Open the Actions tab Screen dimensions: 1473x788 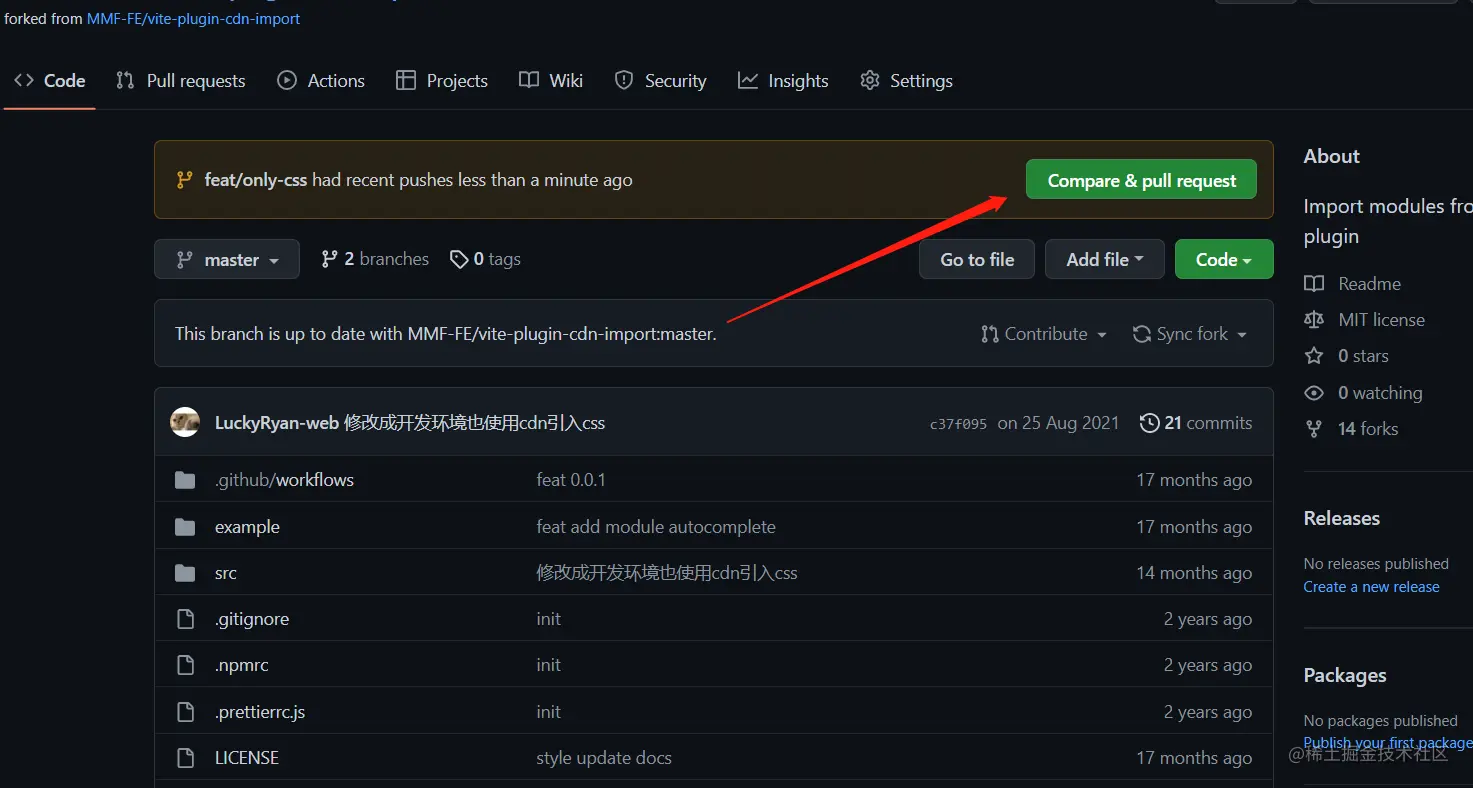(x=321, y=81)
